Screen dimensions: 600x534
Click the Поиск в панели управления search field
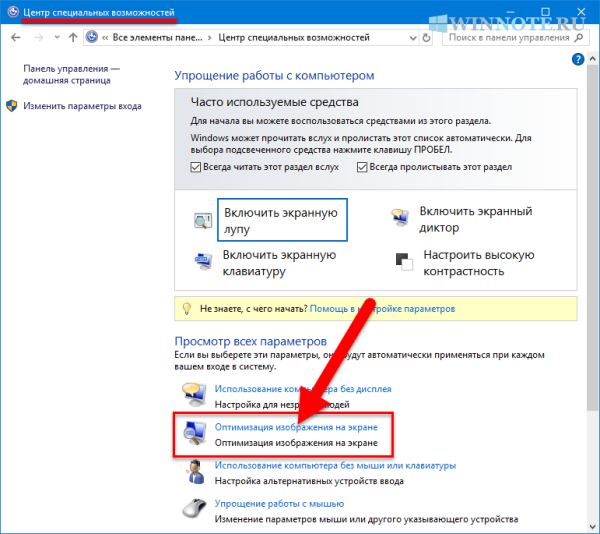click(505, 40)
